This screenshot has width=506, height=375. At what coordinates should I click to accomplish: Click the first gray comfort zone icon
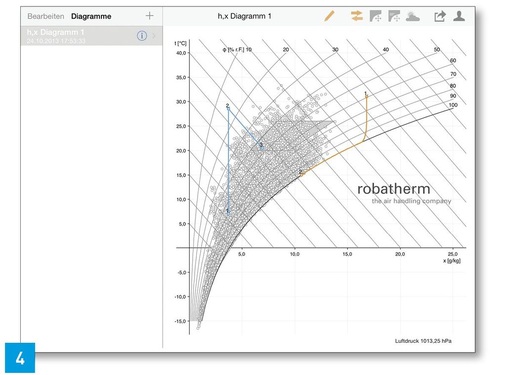click(x=376, y=16)
